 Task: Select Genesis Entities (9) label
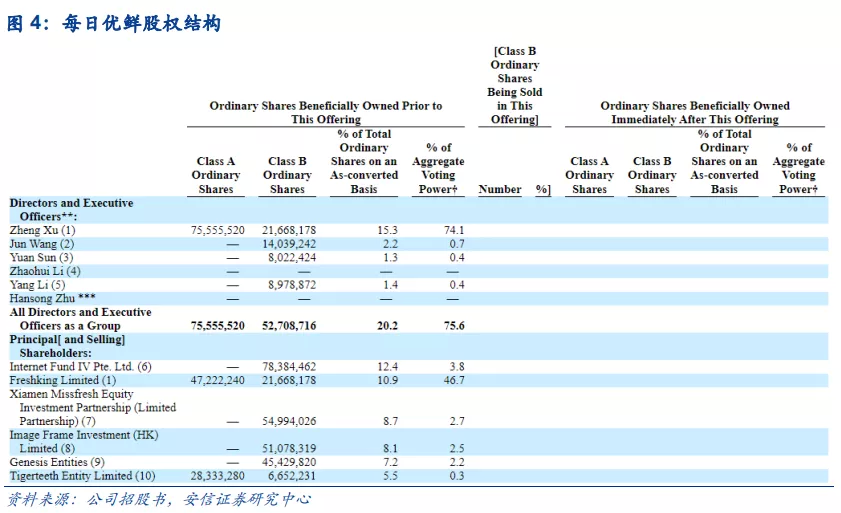57,462
